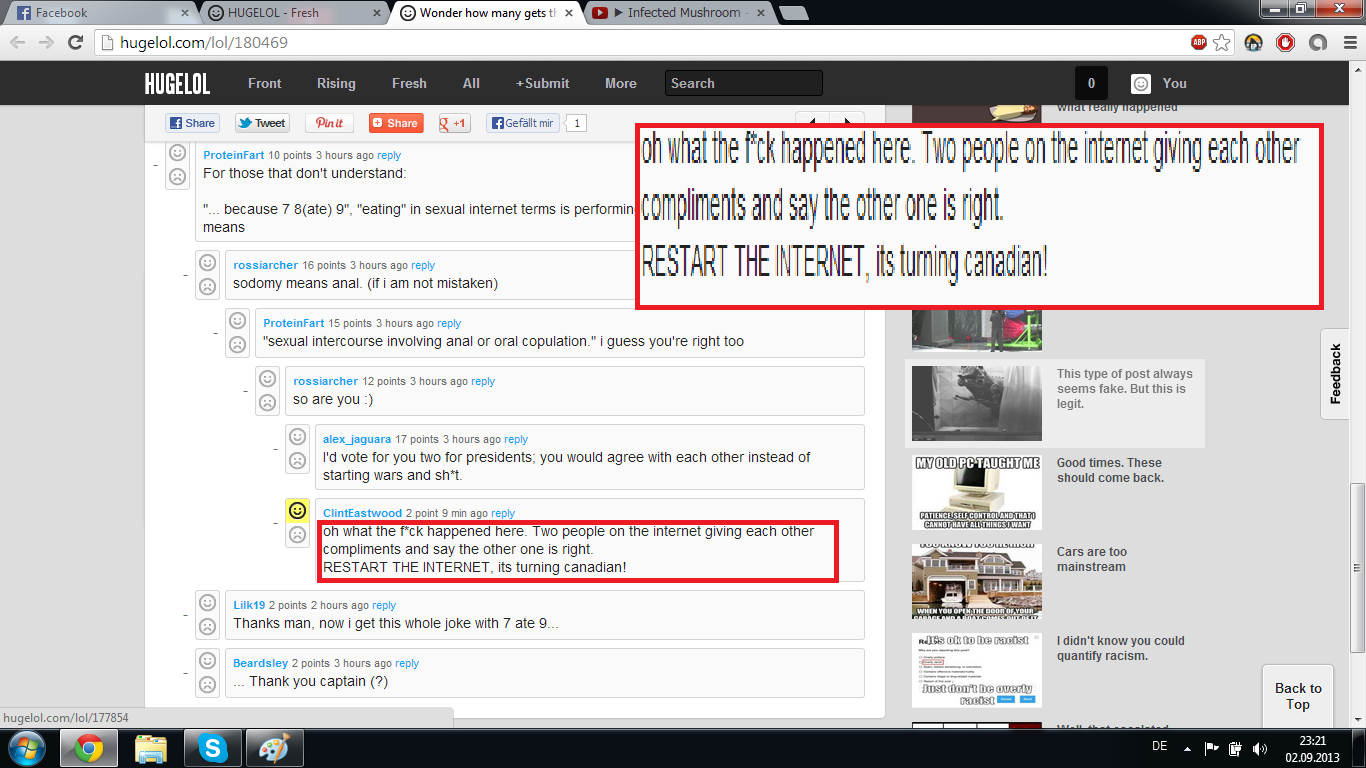Click the volume tray icon
This screenshot has width=1366, height=768.
pyautogui.click(x=1260, y=748)
